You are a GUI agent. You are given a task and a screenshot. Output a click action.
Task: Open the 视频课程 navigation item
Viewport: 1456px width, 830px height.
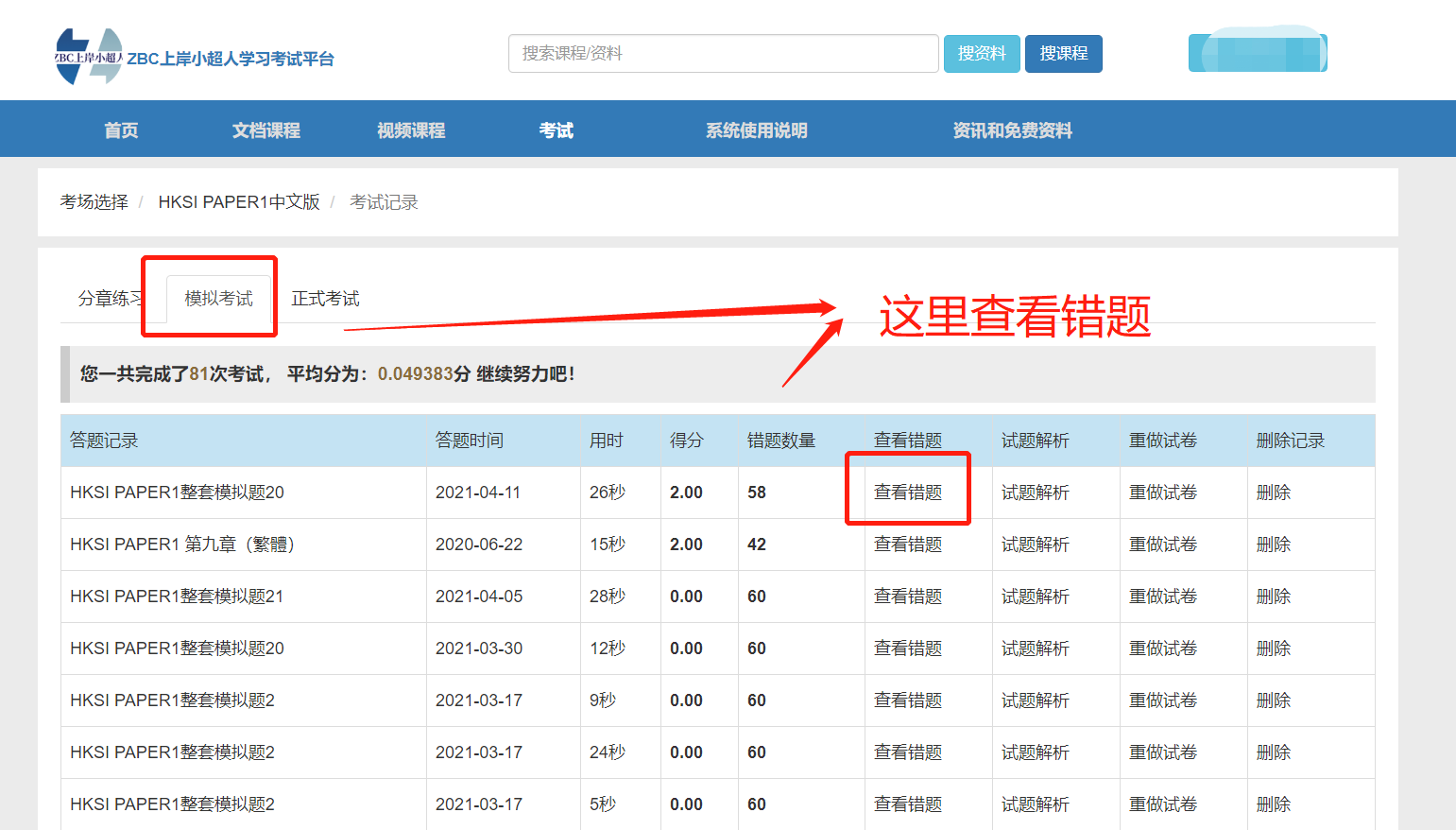tap(411, 130)
